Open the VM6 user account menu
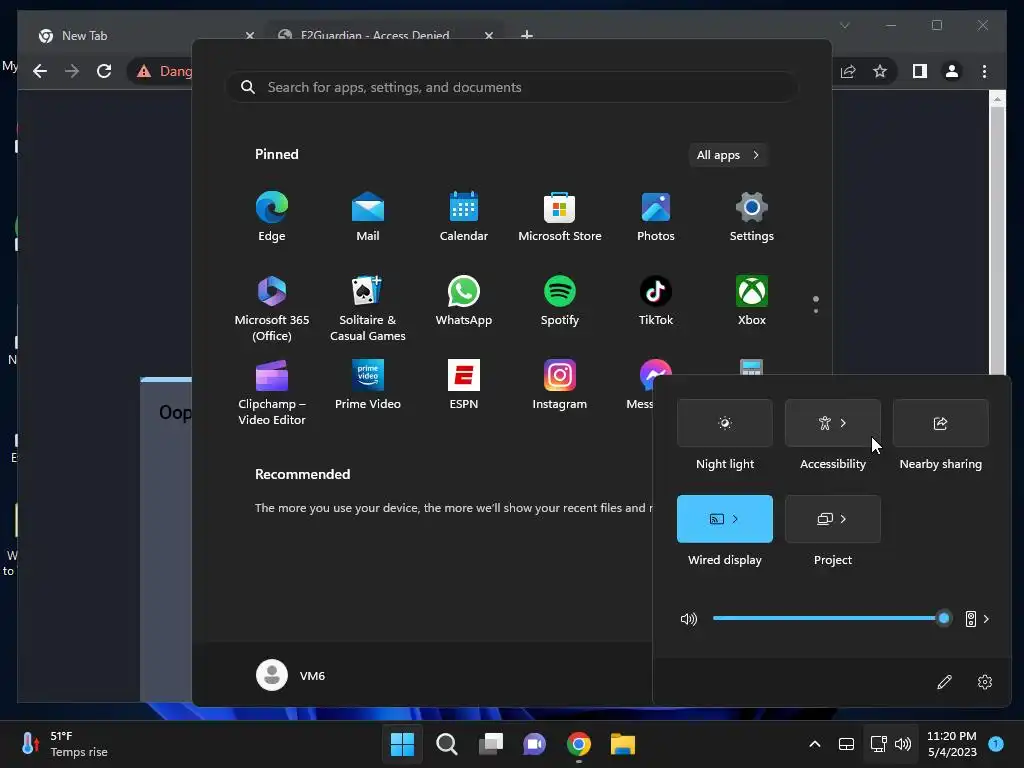The image size is (1024, 768). click(x=291, y=675)
